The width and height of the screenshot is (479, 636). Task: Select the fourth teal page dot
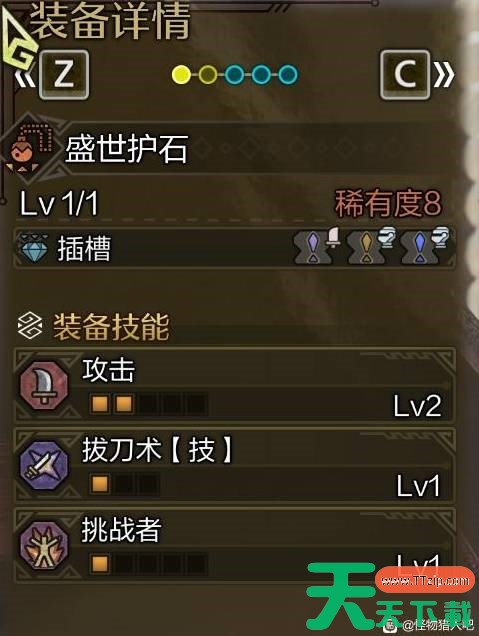point(261,75)
